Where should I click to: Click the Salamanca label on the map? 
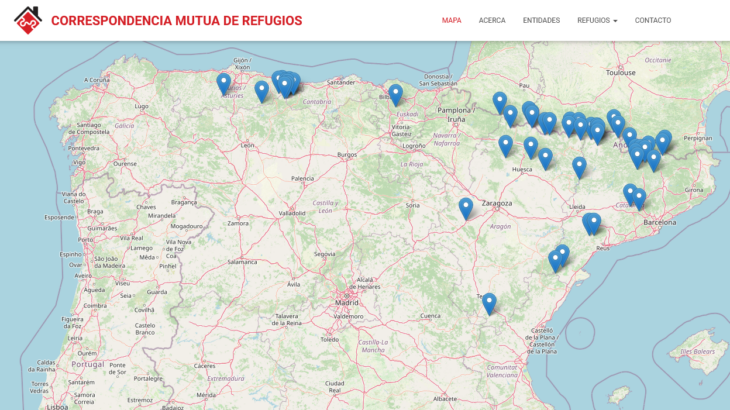click(242, 262)
